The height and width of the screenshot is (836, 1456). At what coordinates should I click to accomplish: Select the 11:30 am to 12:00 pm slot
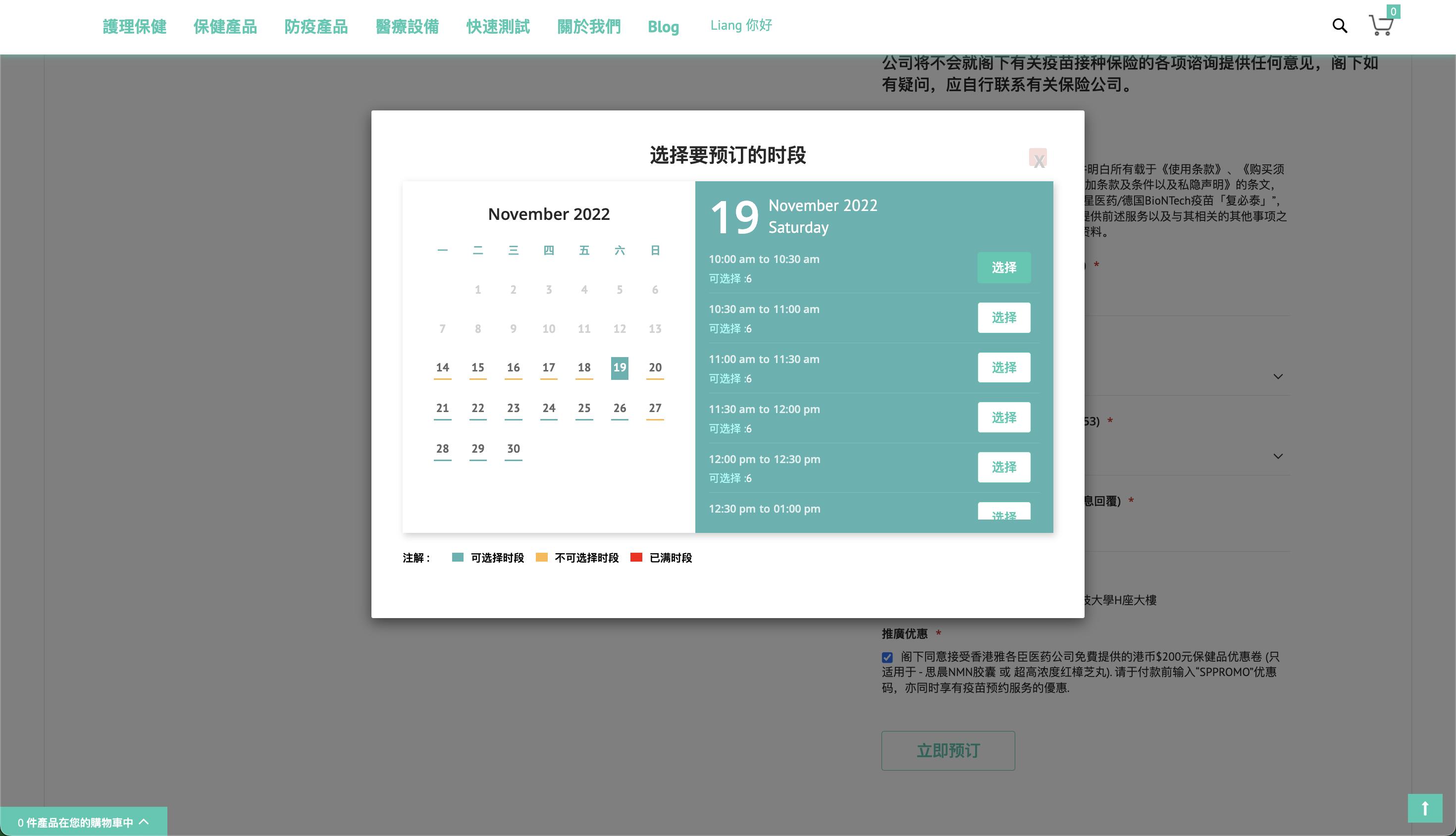[1003, 418]
